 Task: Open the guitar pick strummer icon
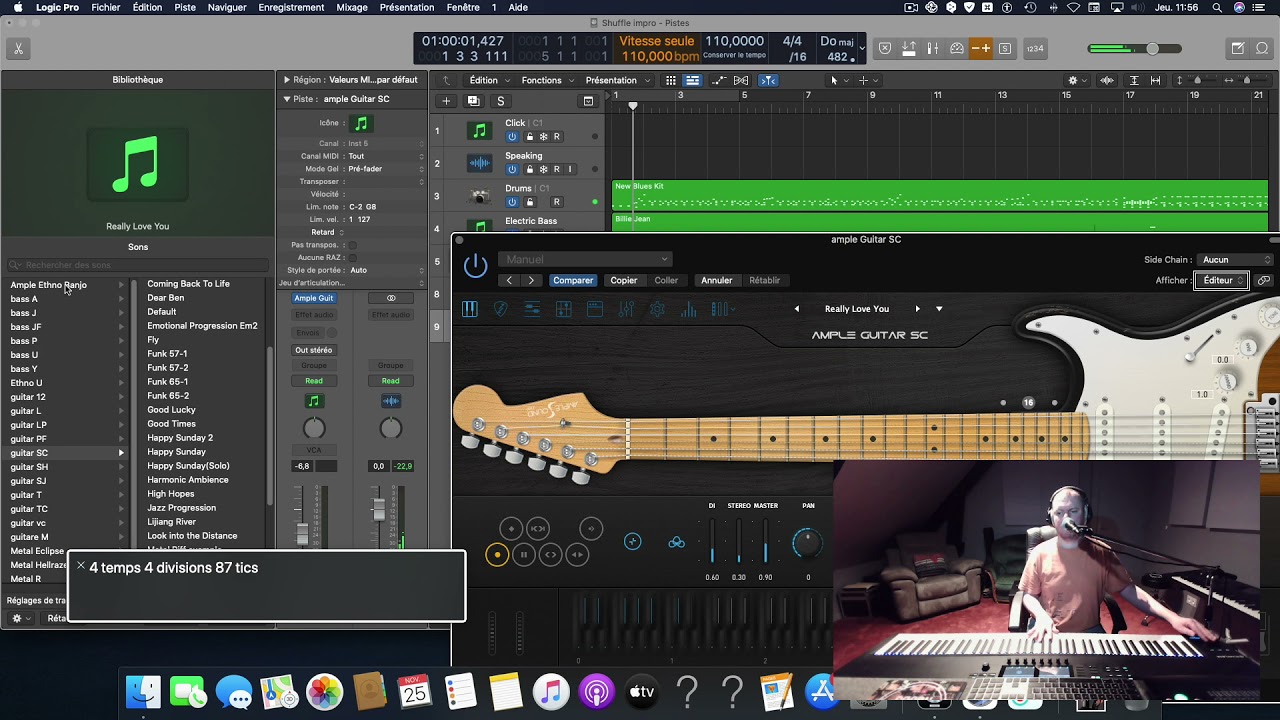point(501,310)
